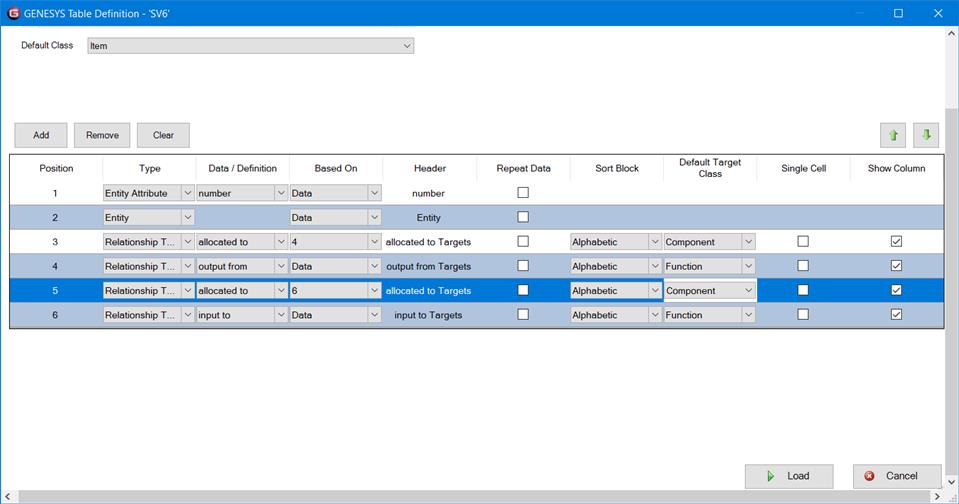Open 'input to' Data / Definition dropdown
This screenshot has width=959, height=504.
[280, 314]
